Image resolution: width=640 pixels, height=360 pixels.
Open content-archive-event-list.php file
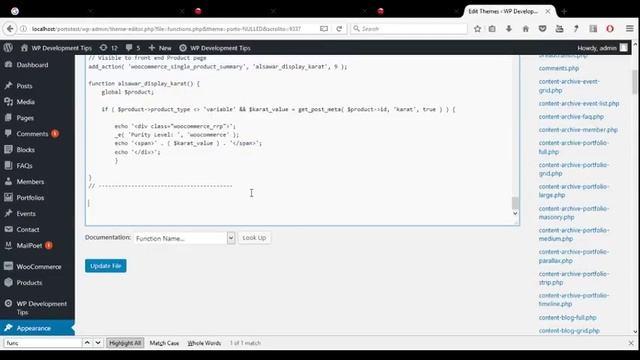point(579,103)
